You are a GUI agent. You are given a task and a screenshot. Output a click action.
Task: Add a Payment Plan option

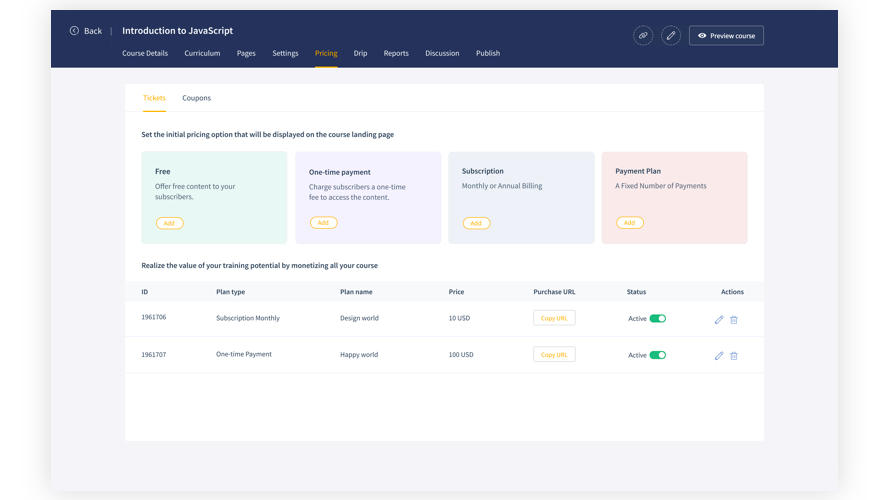(629, 223)
